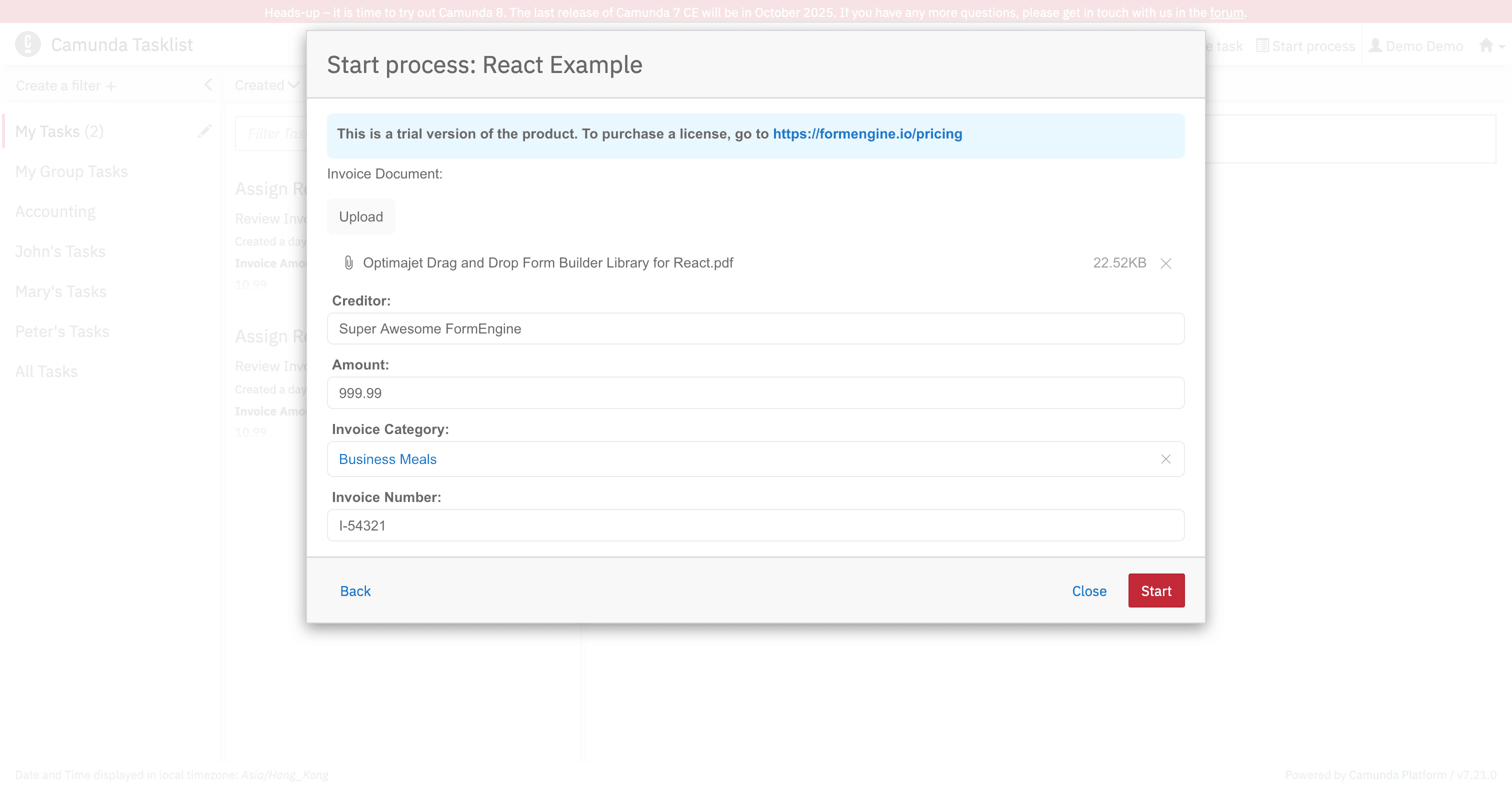Click the Upload button for Invoice Document

click(361, 216)
